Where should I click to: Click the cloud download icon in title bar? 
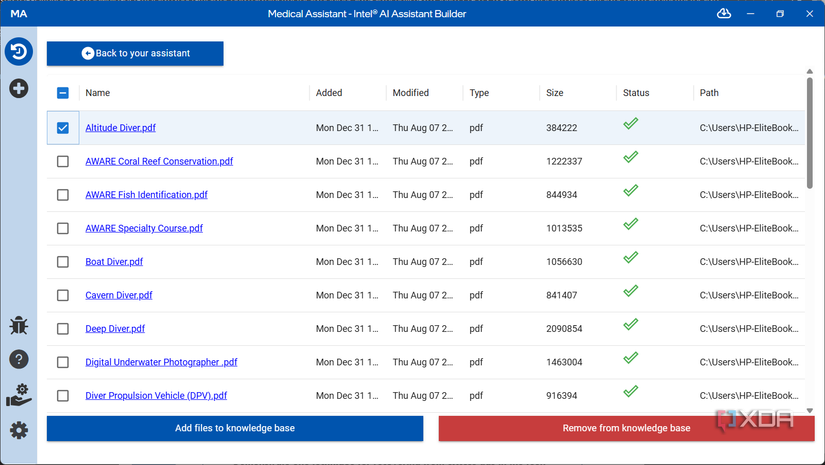[724, 14]
